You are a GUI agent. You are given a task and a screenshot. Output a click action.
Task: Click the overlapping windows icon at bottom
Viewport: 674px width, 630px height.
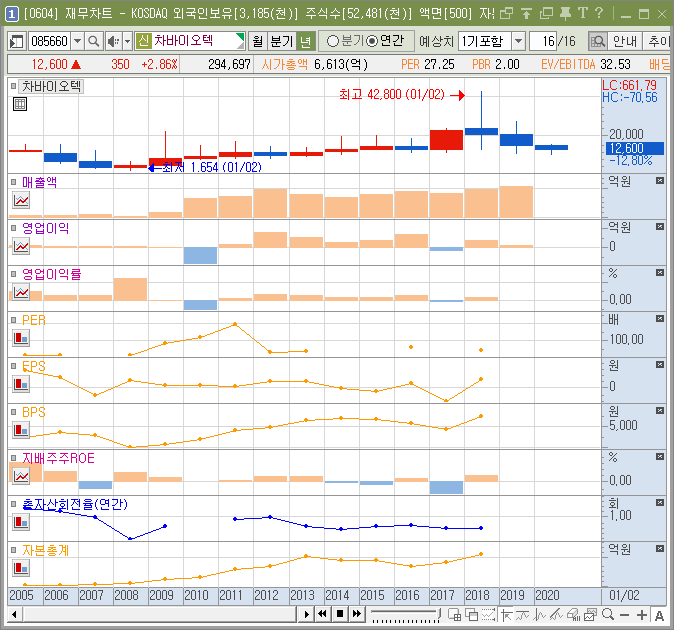472,615
